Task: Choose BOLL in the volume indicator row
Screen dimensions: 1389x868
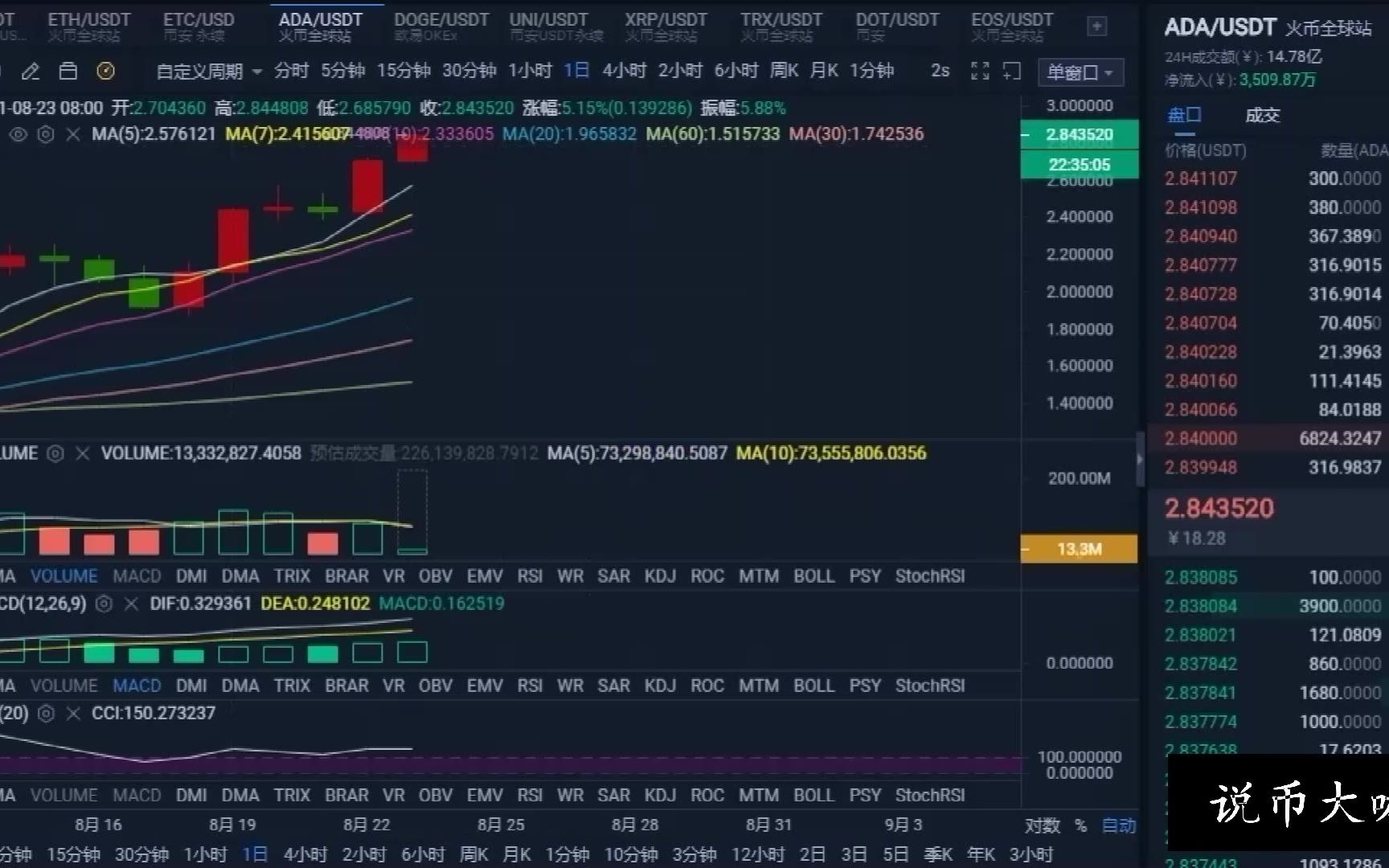Action: point(814,576)
